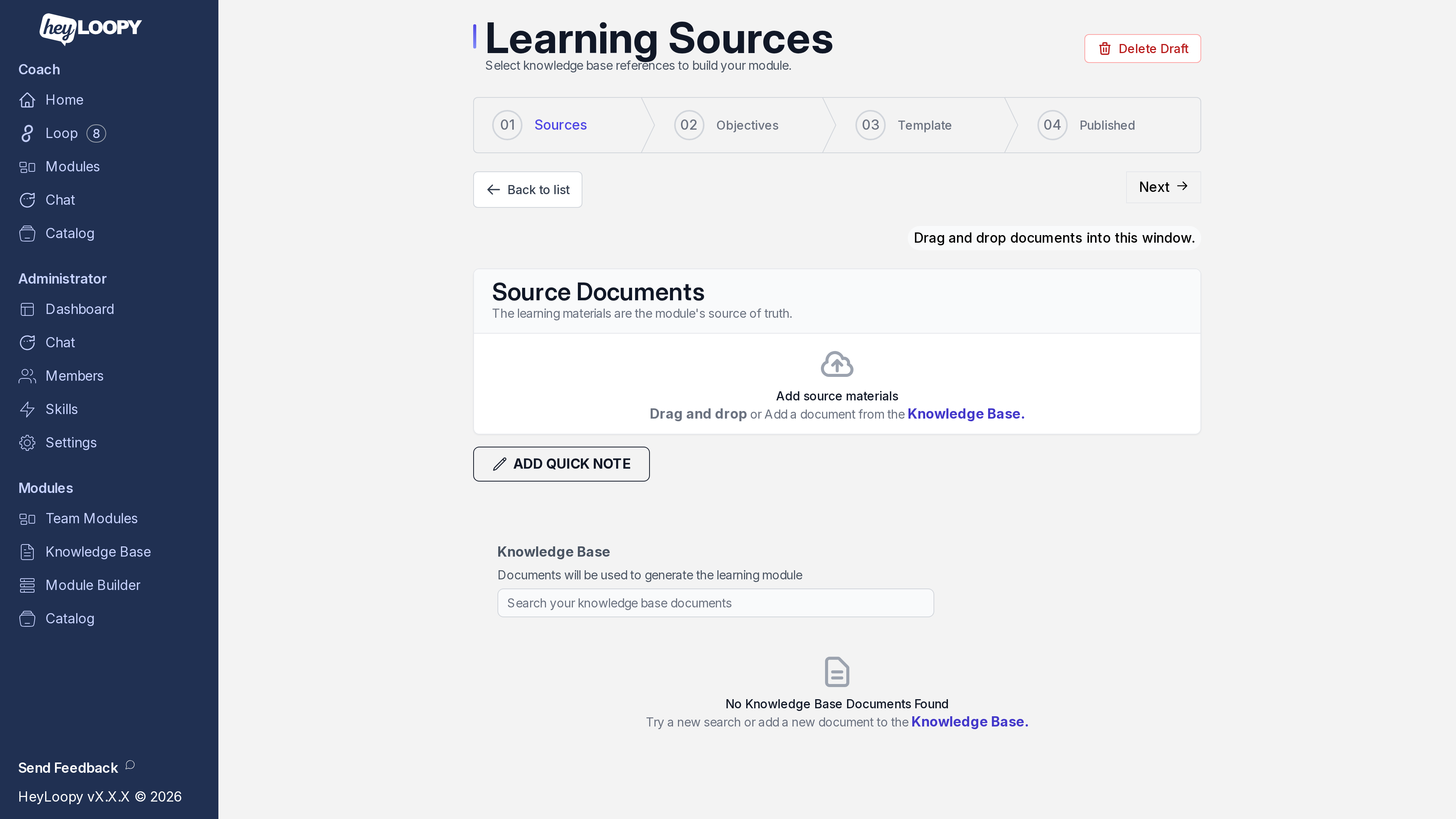Screen dimensions: 1456x819
Task: Click the Source Documents heading
Action: 598,292
